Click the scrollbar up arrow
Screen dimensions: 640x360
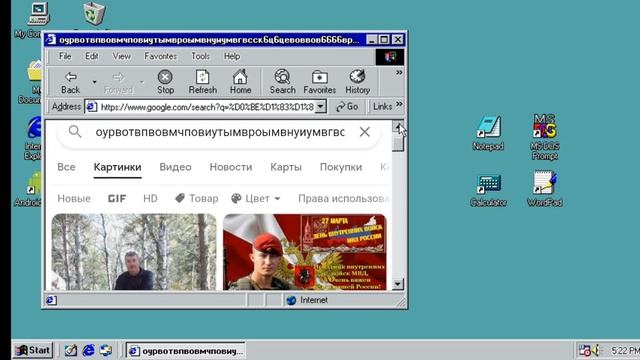pos(398,127)
